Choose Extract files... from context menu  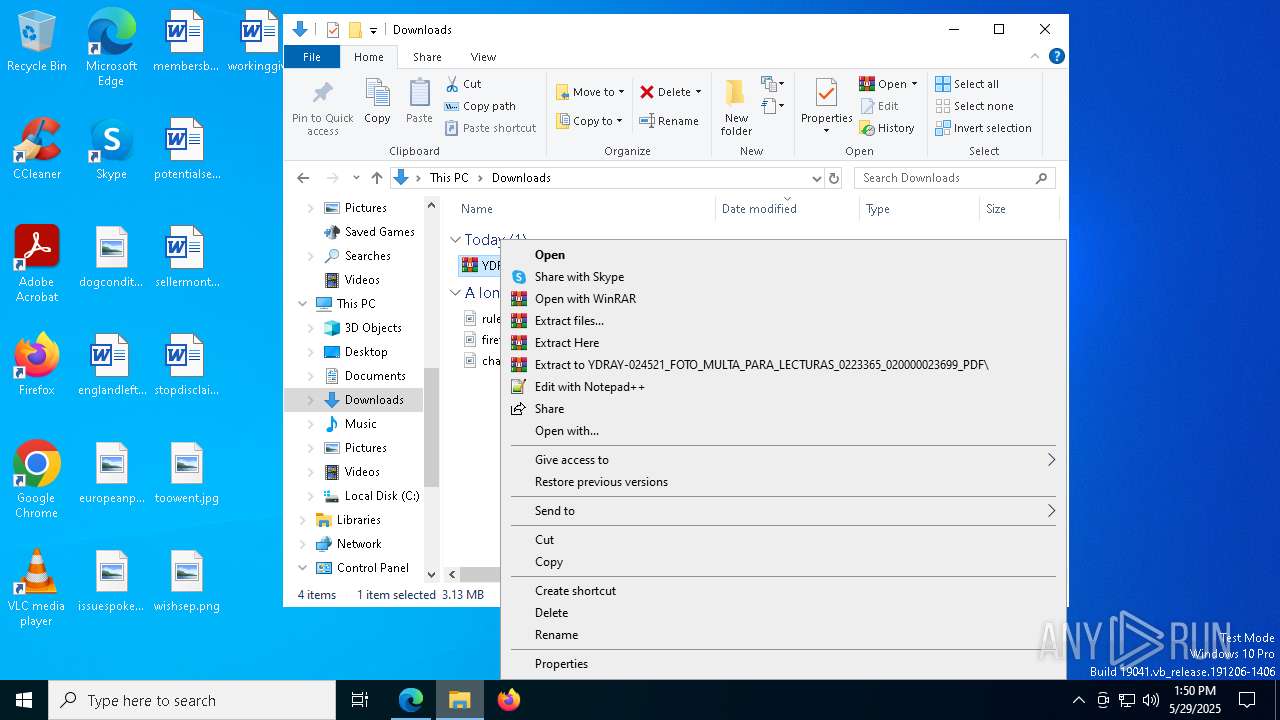point(783,321)
